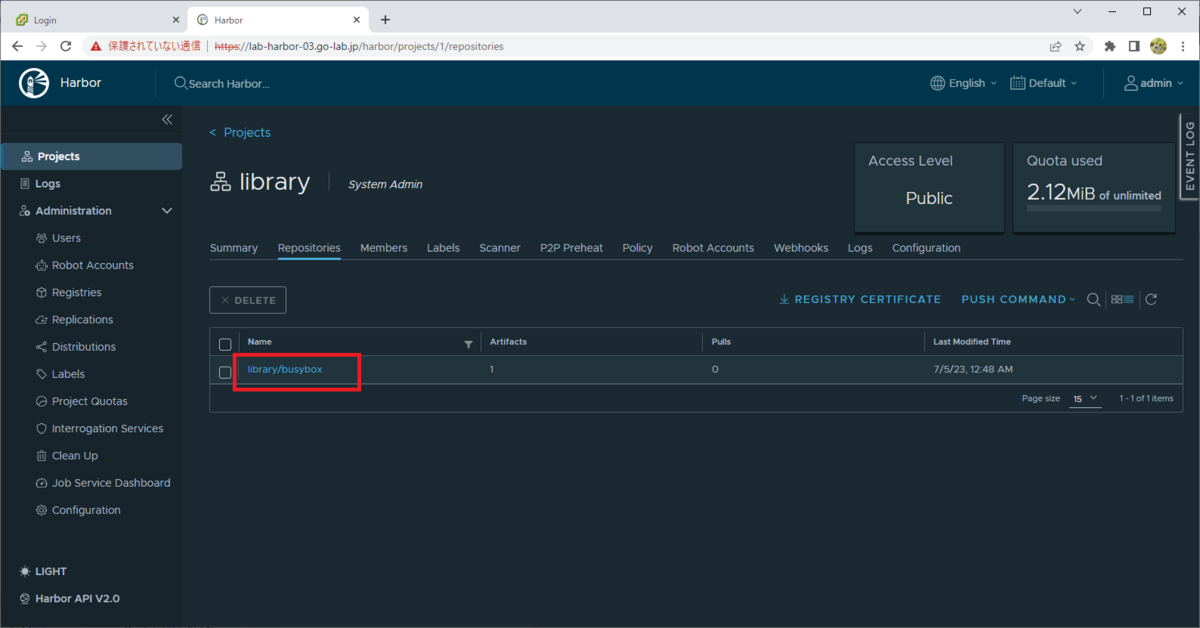Open the browser side panel icon
Viewport: 1200px width, 628px height.
tap(1134, 46)
